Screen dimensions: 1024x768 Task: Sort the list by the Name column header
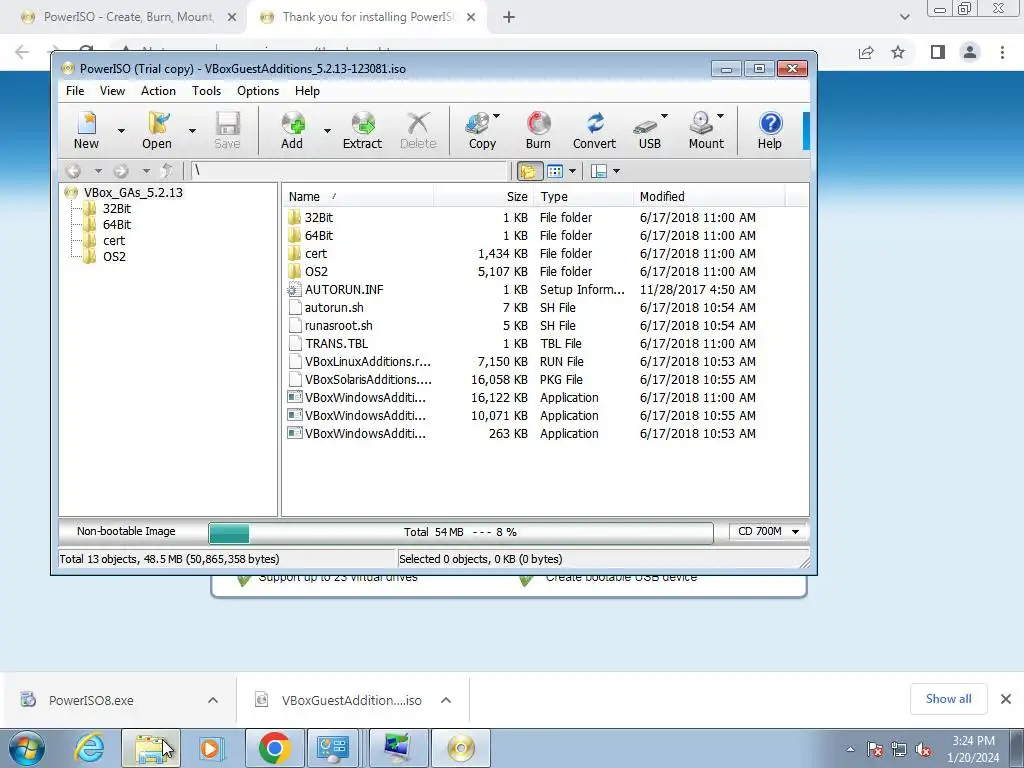(x=359, y=197)
